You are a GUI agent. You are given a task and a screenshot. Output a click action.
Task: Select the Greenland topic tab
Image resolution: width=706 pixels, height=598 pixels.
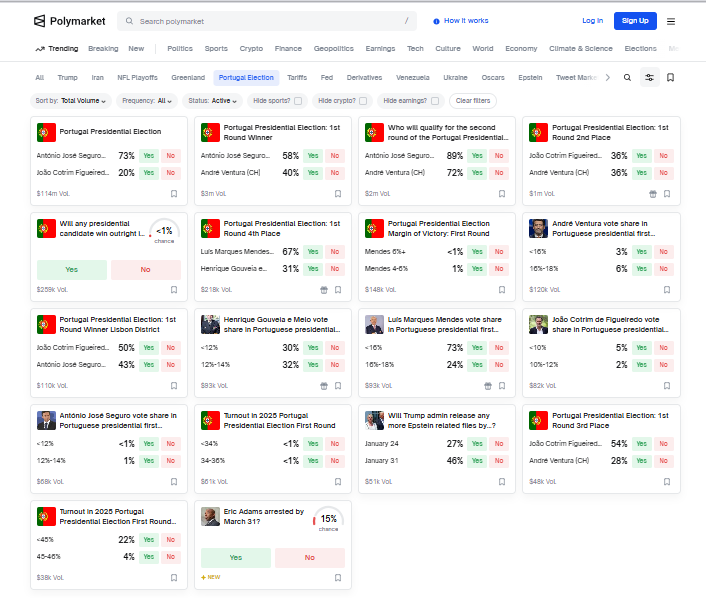[188, 77]
